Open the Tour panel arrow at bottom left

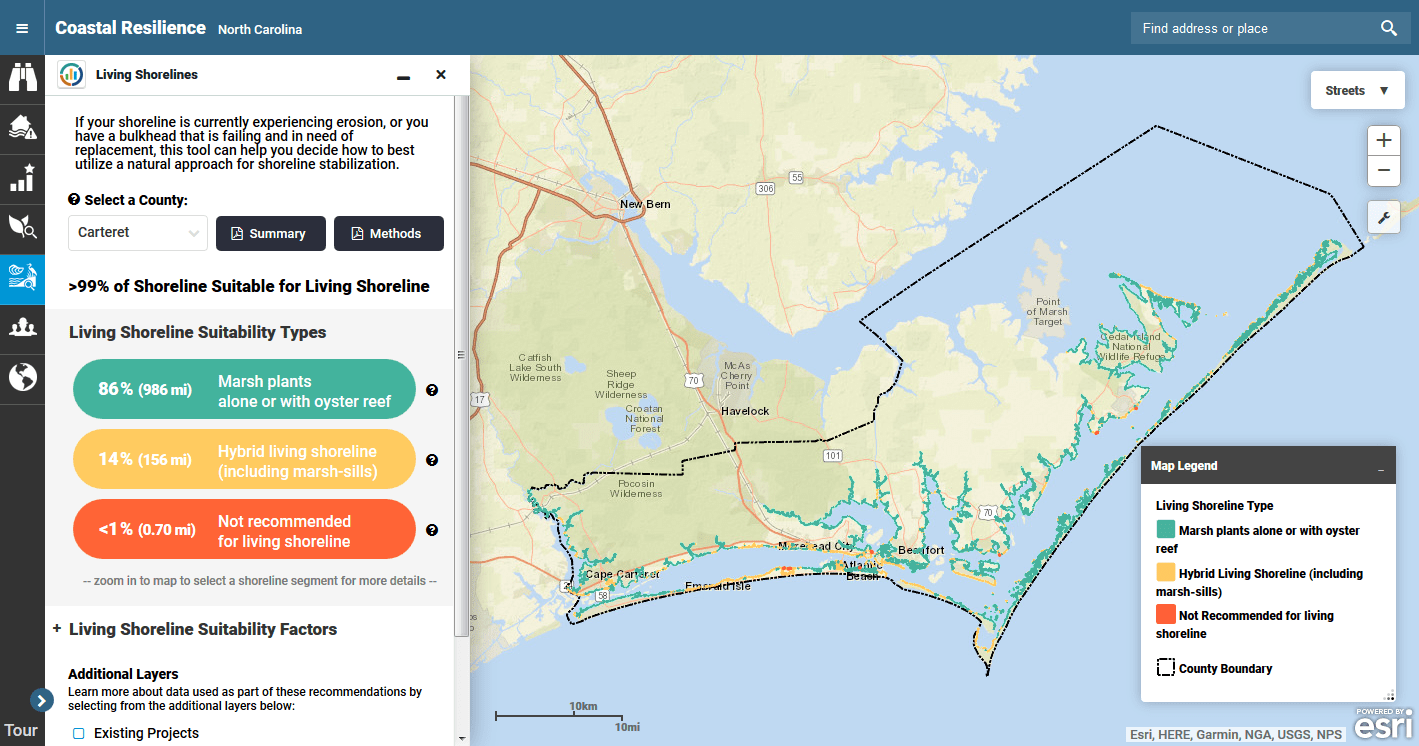[42, 700]
